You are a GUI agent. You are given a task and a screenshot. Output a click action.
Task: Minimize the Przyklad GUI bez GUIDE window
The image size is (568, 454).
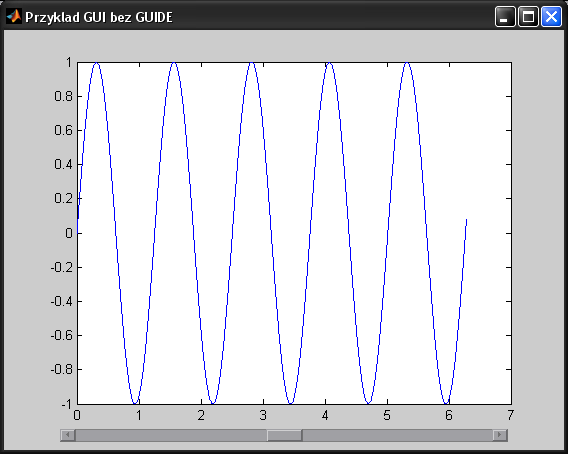point(505,17)
